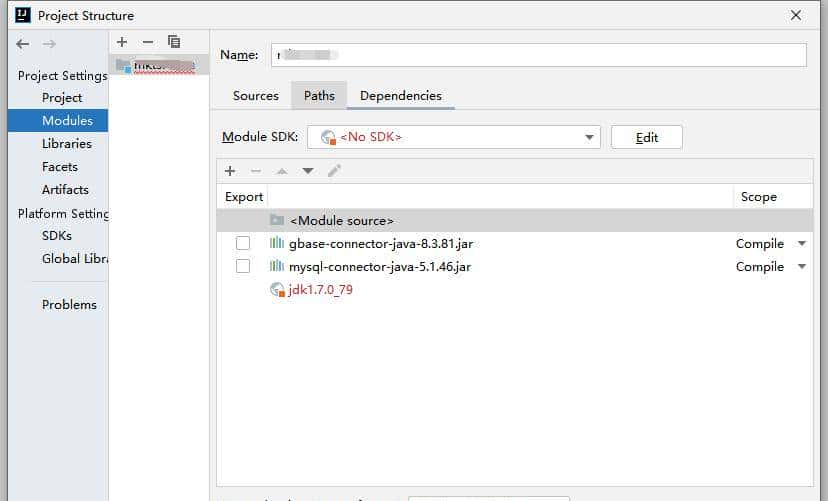Add a new module with plus icon

(122, 42)
